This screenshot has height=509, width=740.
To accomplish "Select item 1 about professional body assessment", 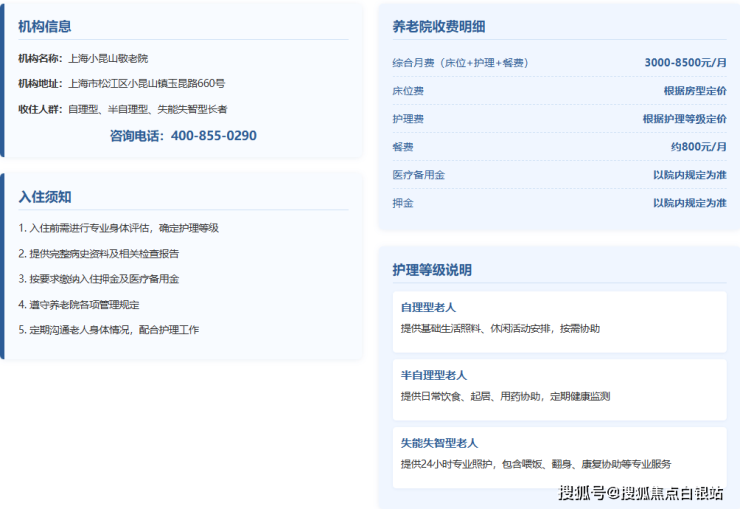I will [118, 228].
